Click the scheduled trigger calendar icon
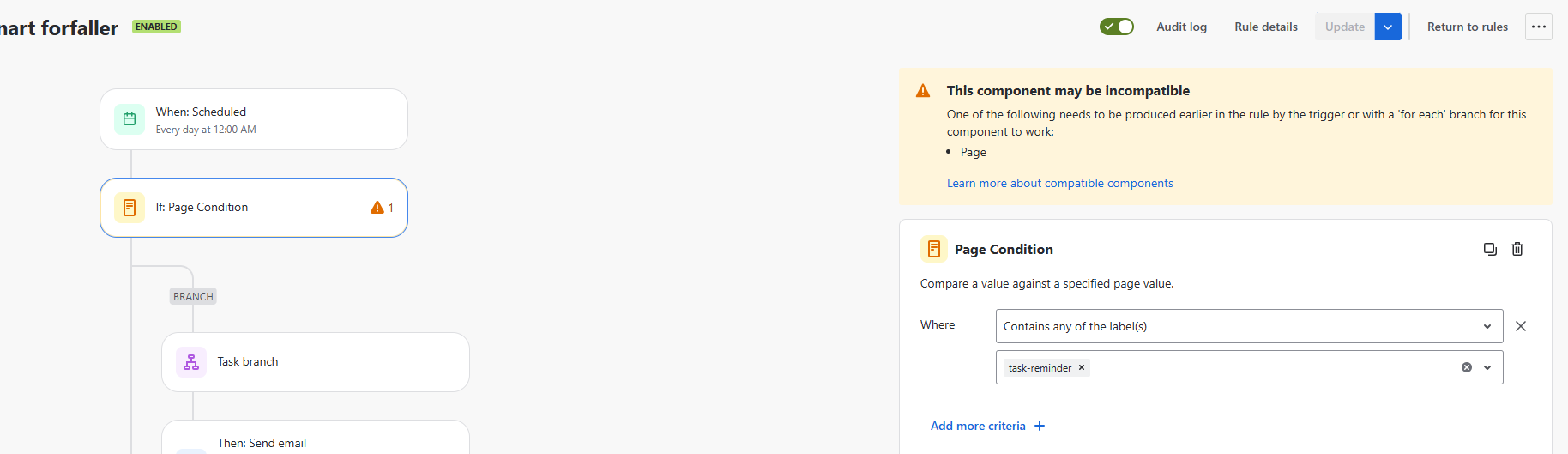The width and height of the screenshot is (1568, 454). 130,119
